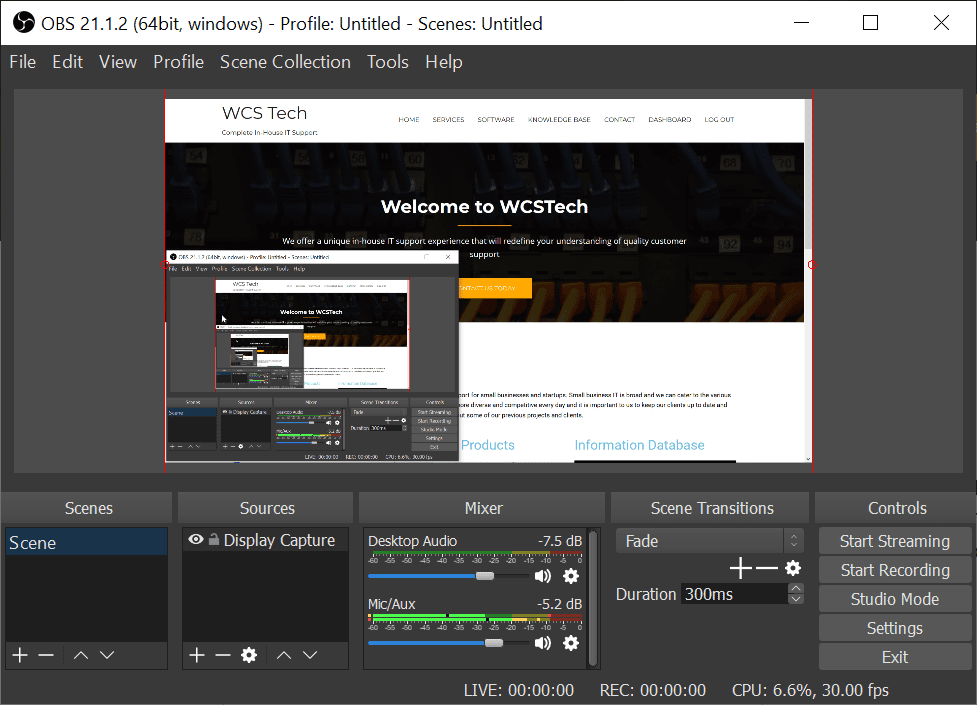
Task: Click the REC: 00:00:00 status text
Action: point(653,690)
